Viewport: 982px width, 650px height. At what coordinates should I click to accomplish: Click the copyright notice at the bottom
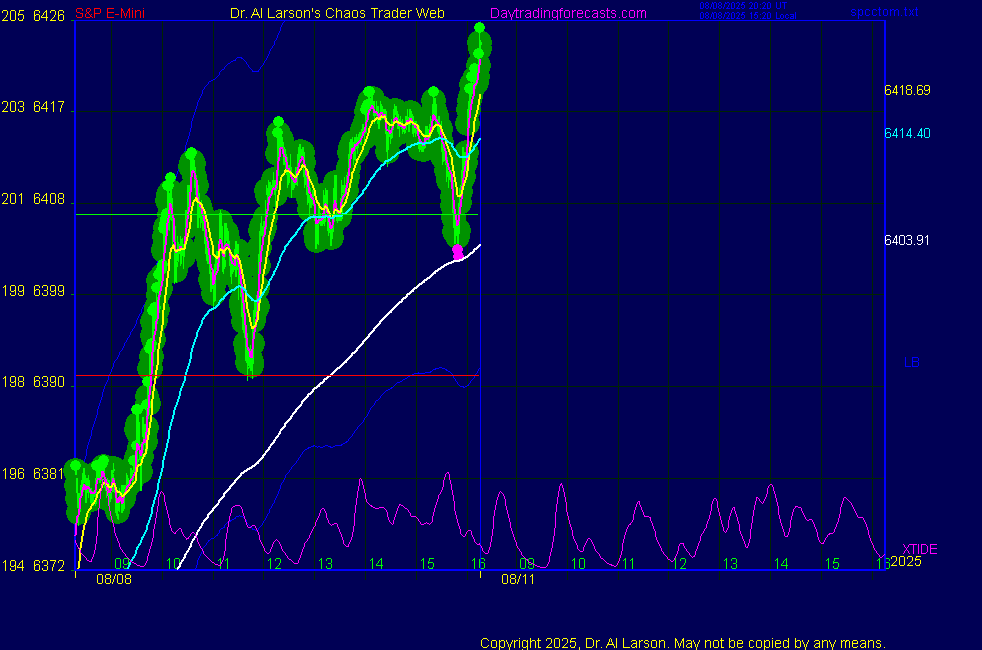pos(682,643)
